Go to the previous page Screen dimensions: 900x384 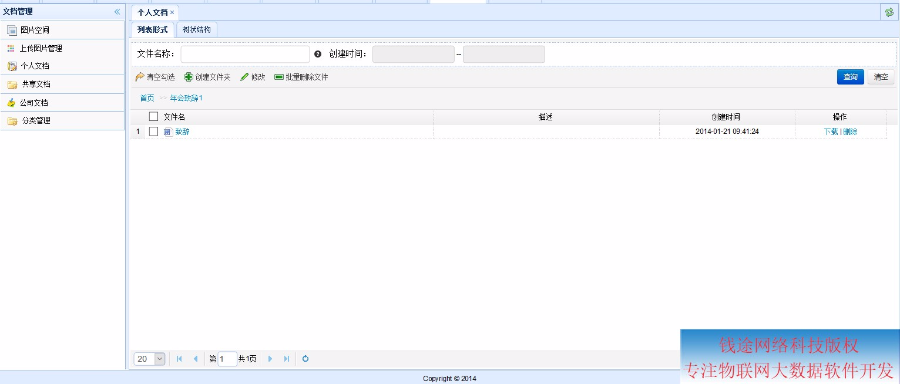(195, 359)
